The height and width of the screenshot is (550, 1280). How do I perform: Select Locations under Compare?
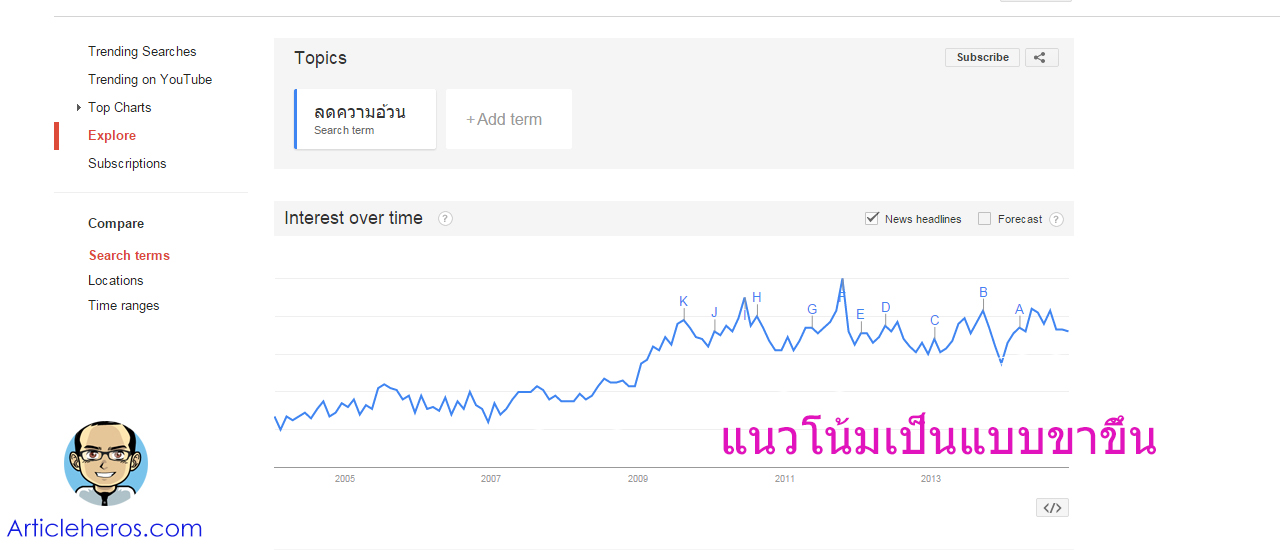tap(116, 281)
